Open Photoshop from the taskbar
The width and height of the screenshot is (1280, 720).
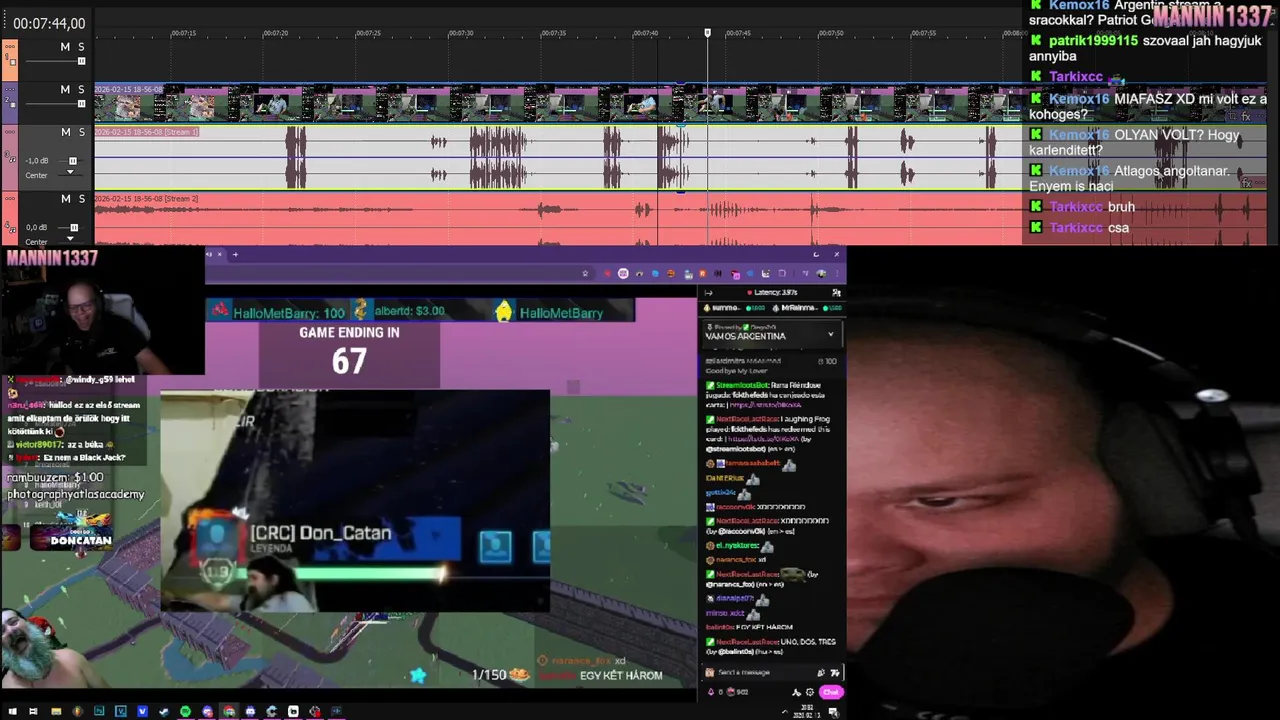click(x=99, y=712)
